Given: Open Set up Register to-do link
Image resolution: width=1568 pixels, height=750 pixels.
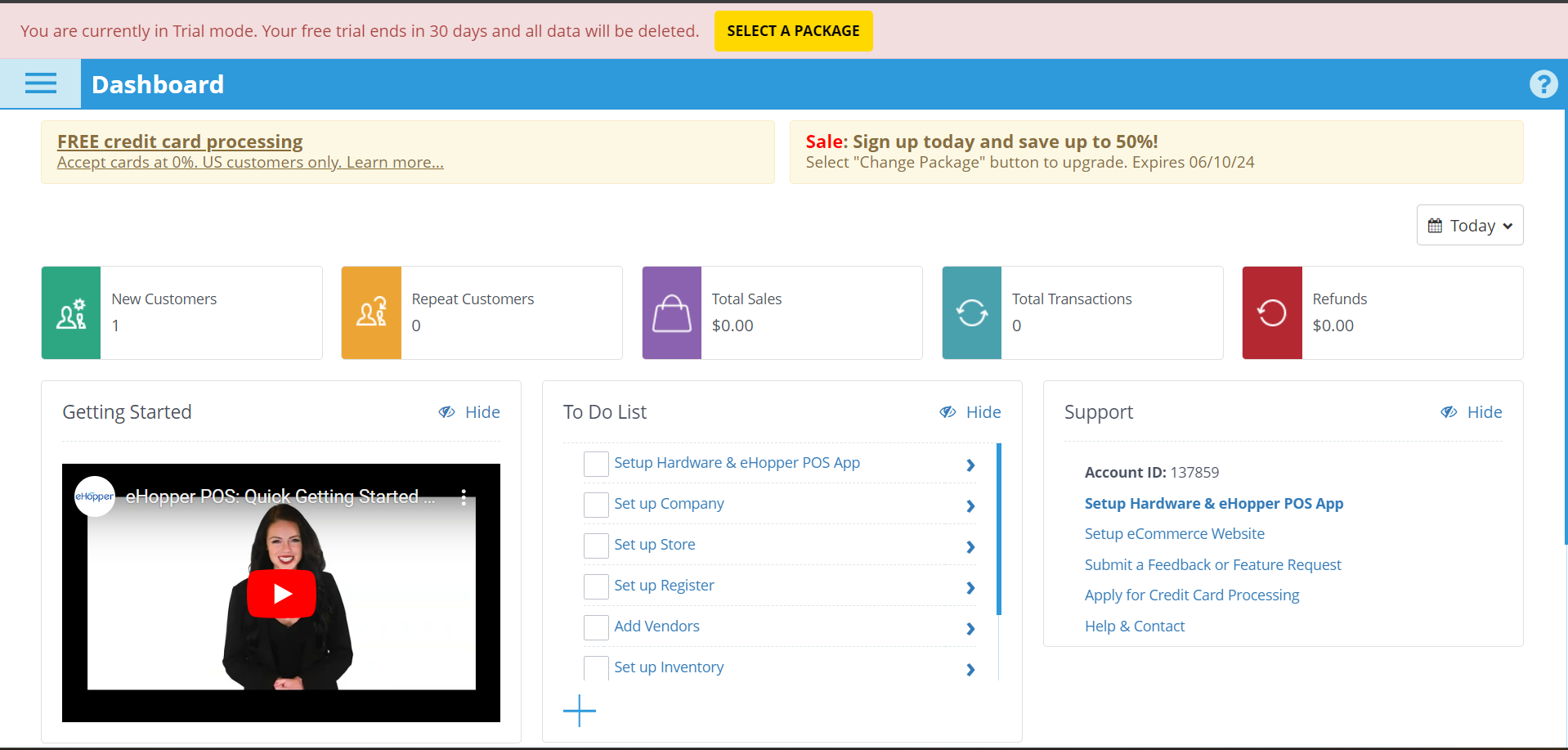Looking at the screenshot, I should pyautogui.click(x=664, y=586).
